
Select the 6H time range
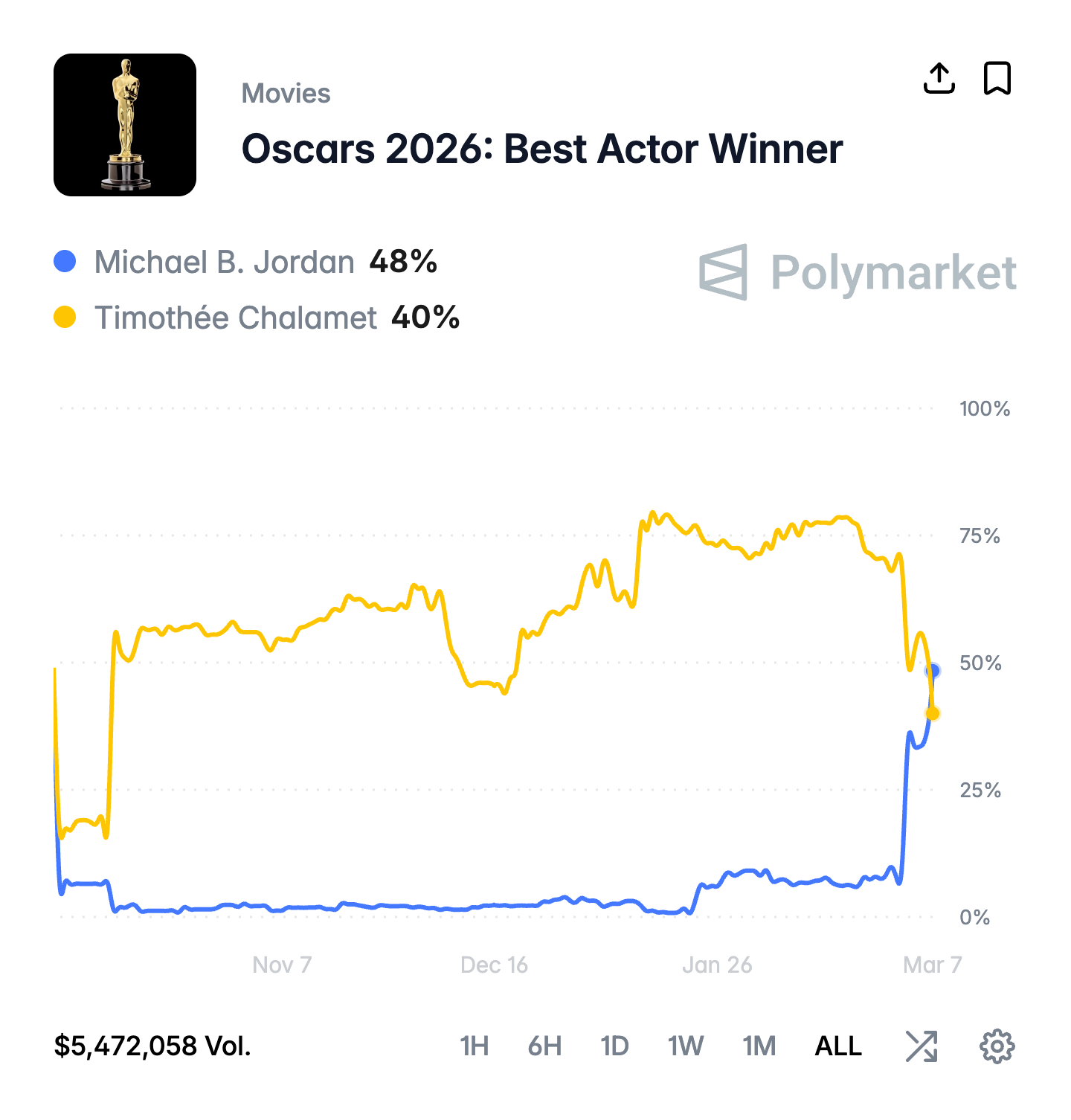(x=544, y=1046)
